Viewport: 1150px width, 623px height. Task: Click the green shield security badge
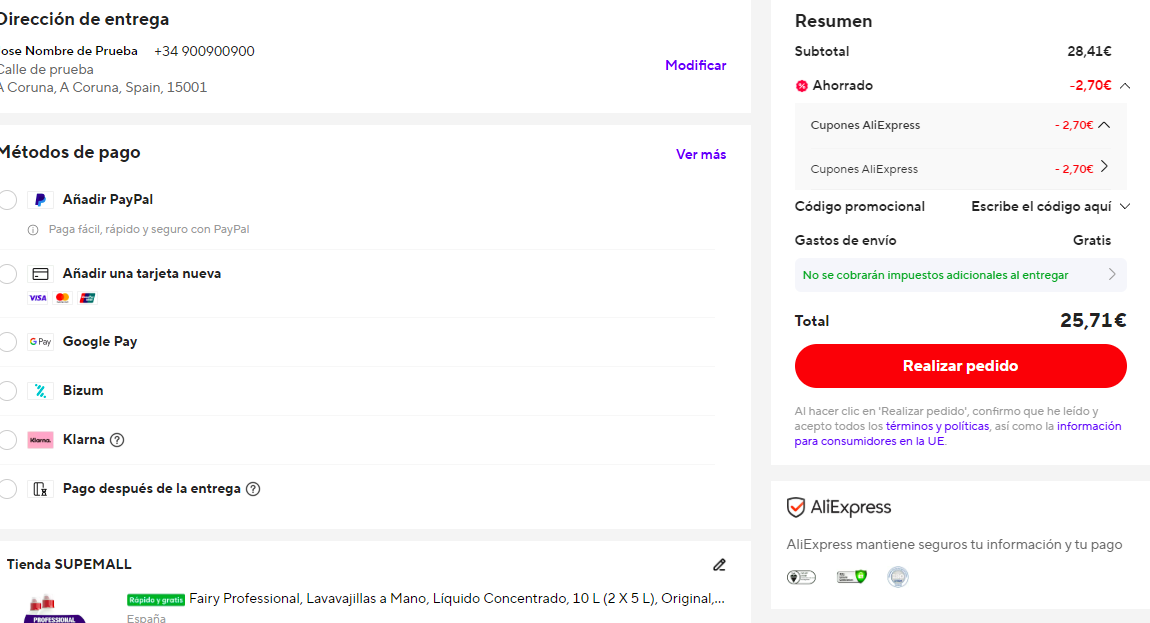[x=851, y=577]
